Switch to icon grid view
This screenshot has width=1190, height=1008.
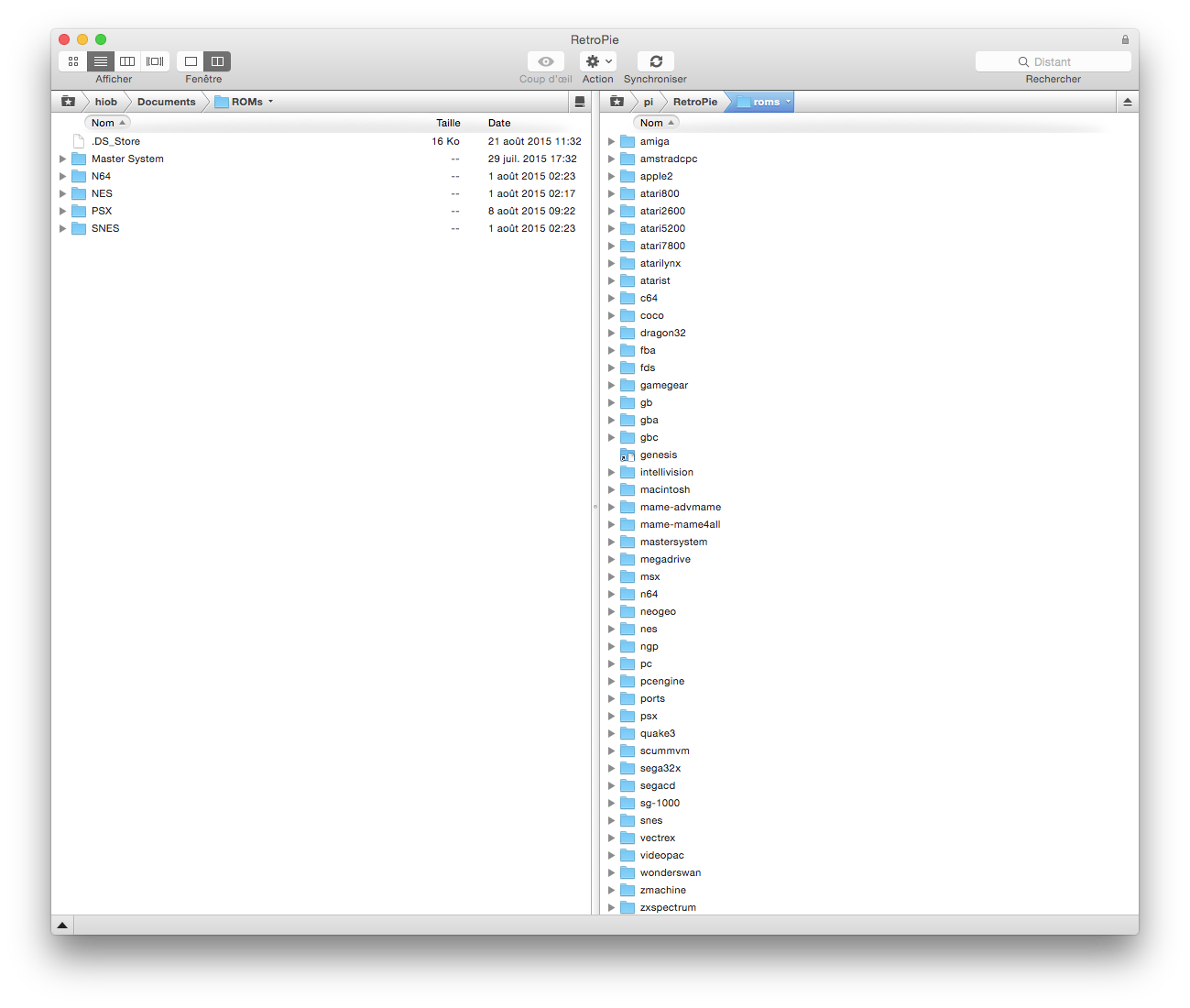73,61
